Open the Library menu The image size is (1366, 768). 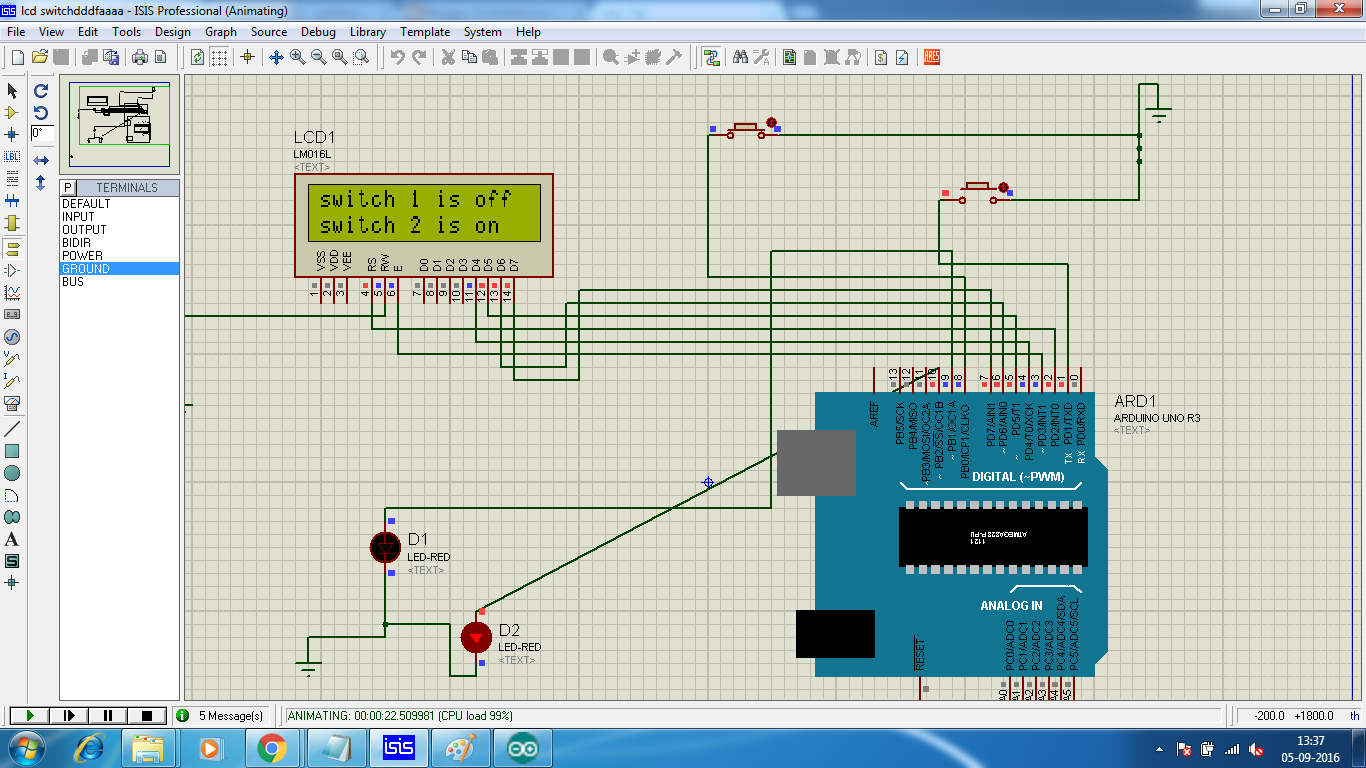(x=368, y=32)
